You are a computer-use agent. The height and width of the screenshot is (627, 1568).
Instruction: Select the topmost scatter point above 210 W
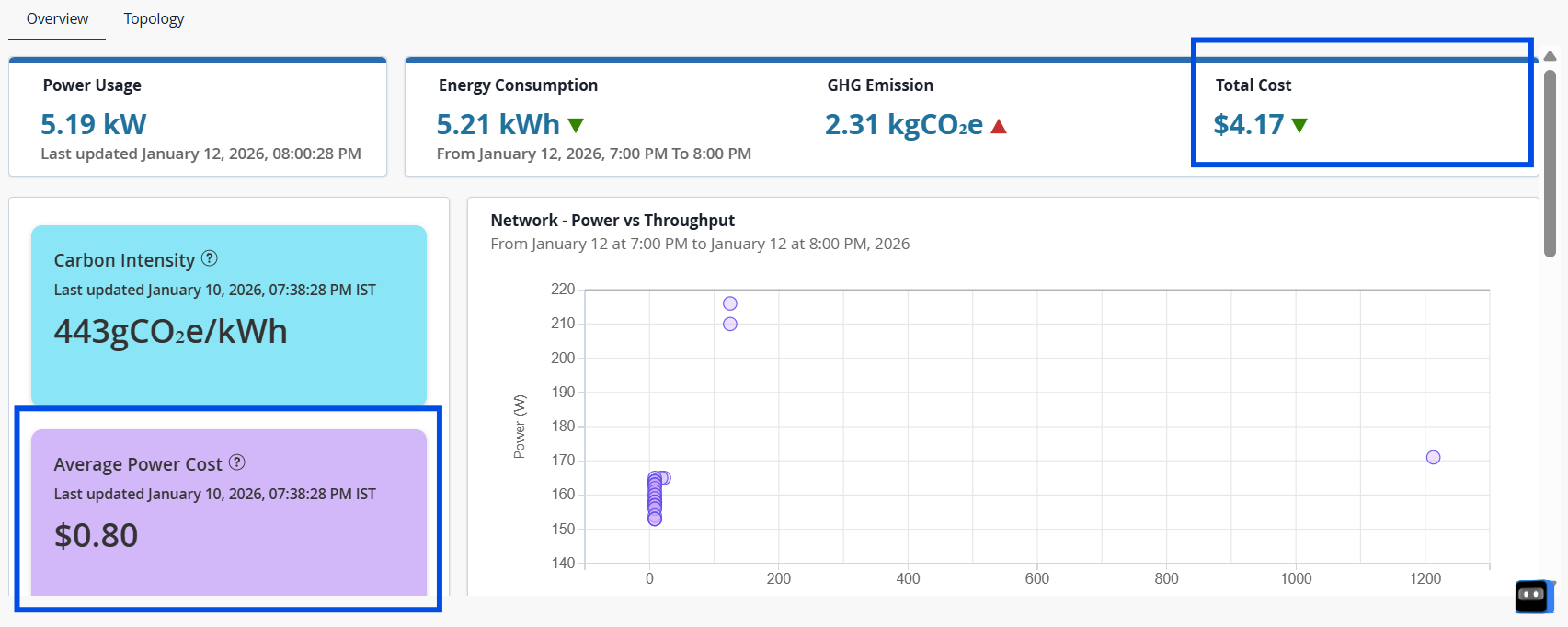pyautogui.click(x=730, y=303)
